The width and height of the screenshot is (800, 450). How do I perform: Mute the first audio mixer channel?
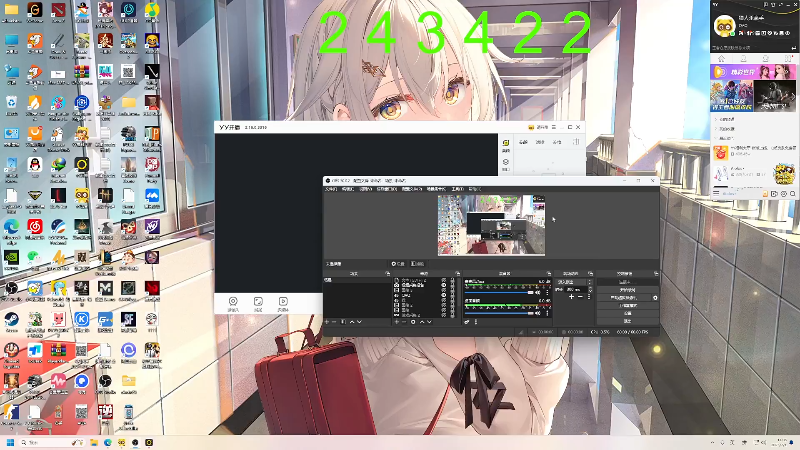click(x=537, y=292)
